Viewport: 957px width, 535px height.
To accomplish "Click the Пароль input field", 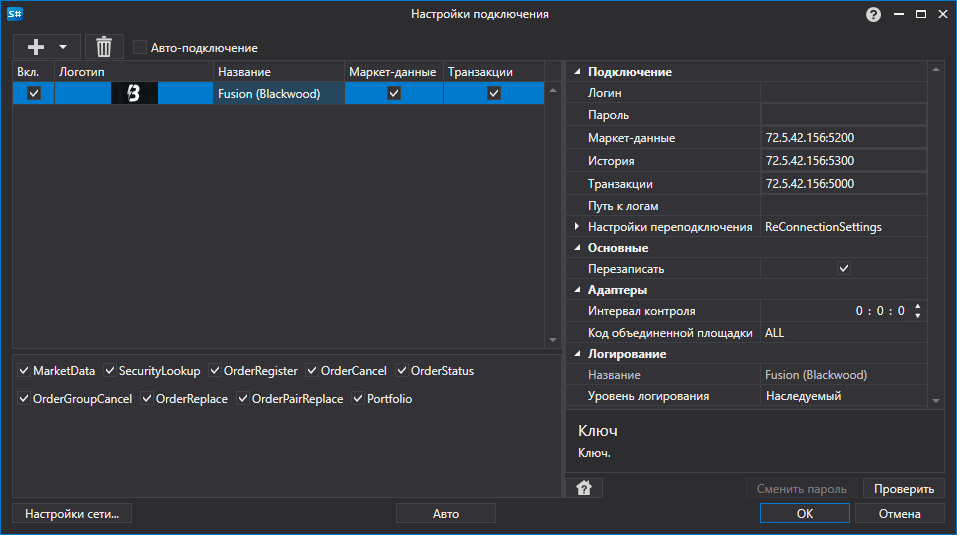I will click(x=843, y=115).
